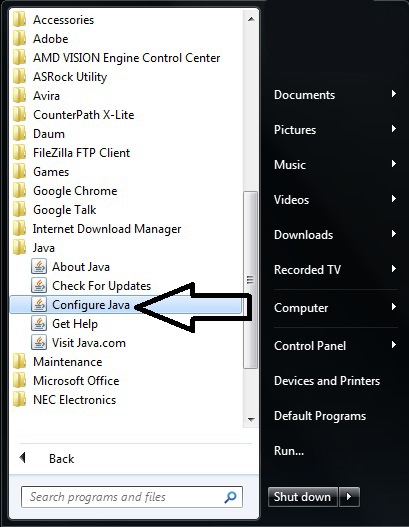Open the Google Chrome folder icon
The height and width of the screenshot is (527, 409).
(x=19, y=191)
